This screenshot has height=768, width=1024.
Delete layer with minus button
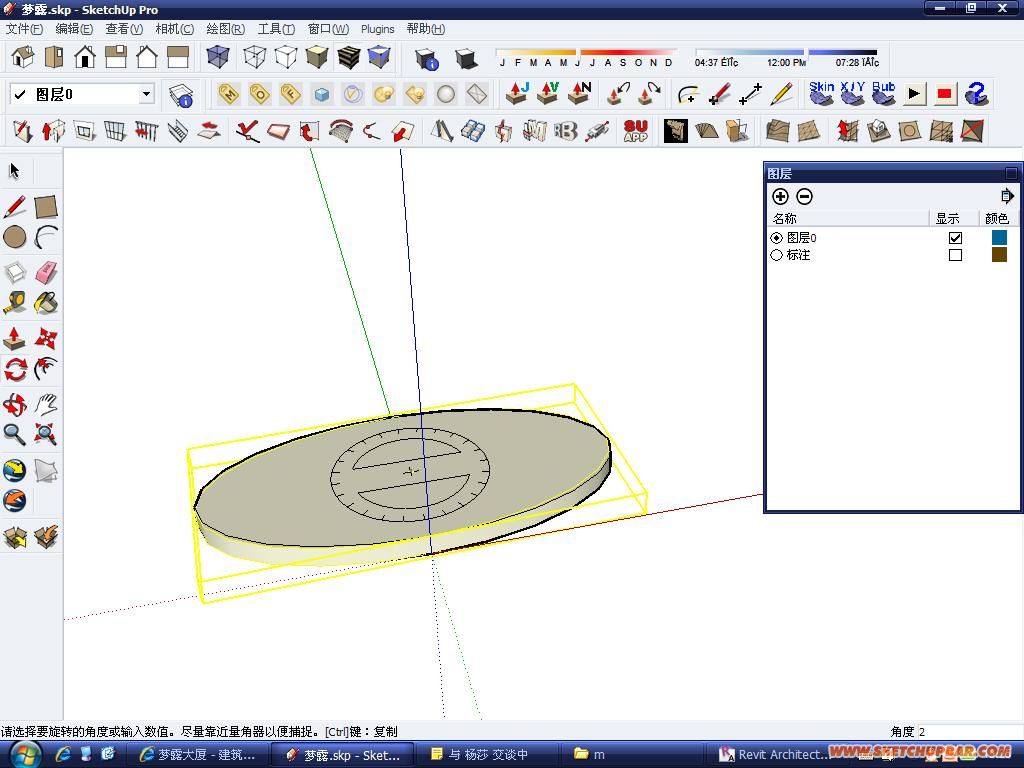805,196
